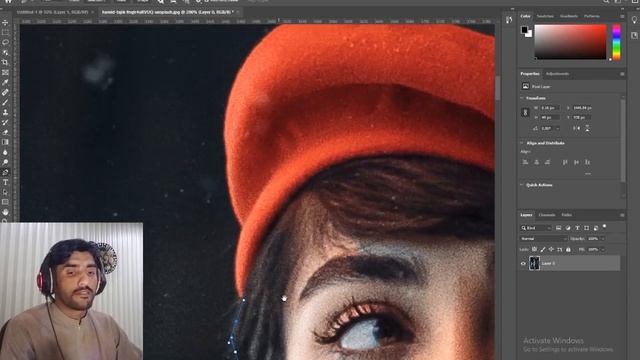This screenshot has width=640, height=360.
Task: Select Layer 0 thumbnail
Action: pyautogui.click(x=534, y=263)
